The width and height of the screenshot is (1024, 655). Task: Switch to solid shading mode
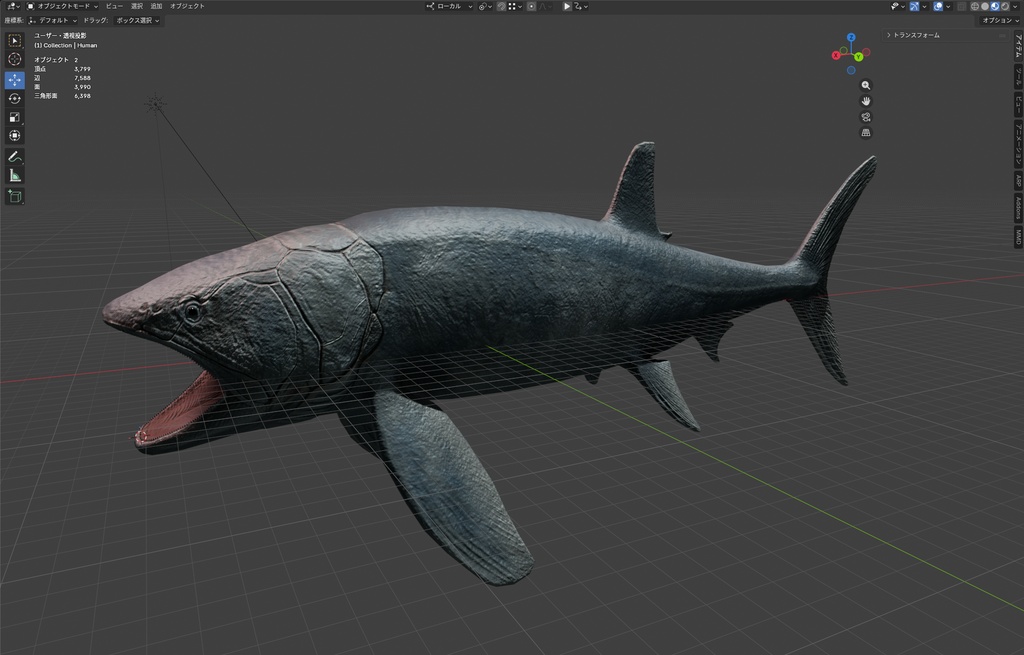click(x=985, y=7)
